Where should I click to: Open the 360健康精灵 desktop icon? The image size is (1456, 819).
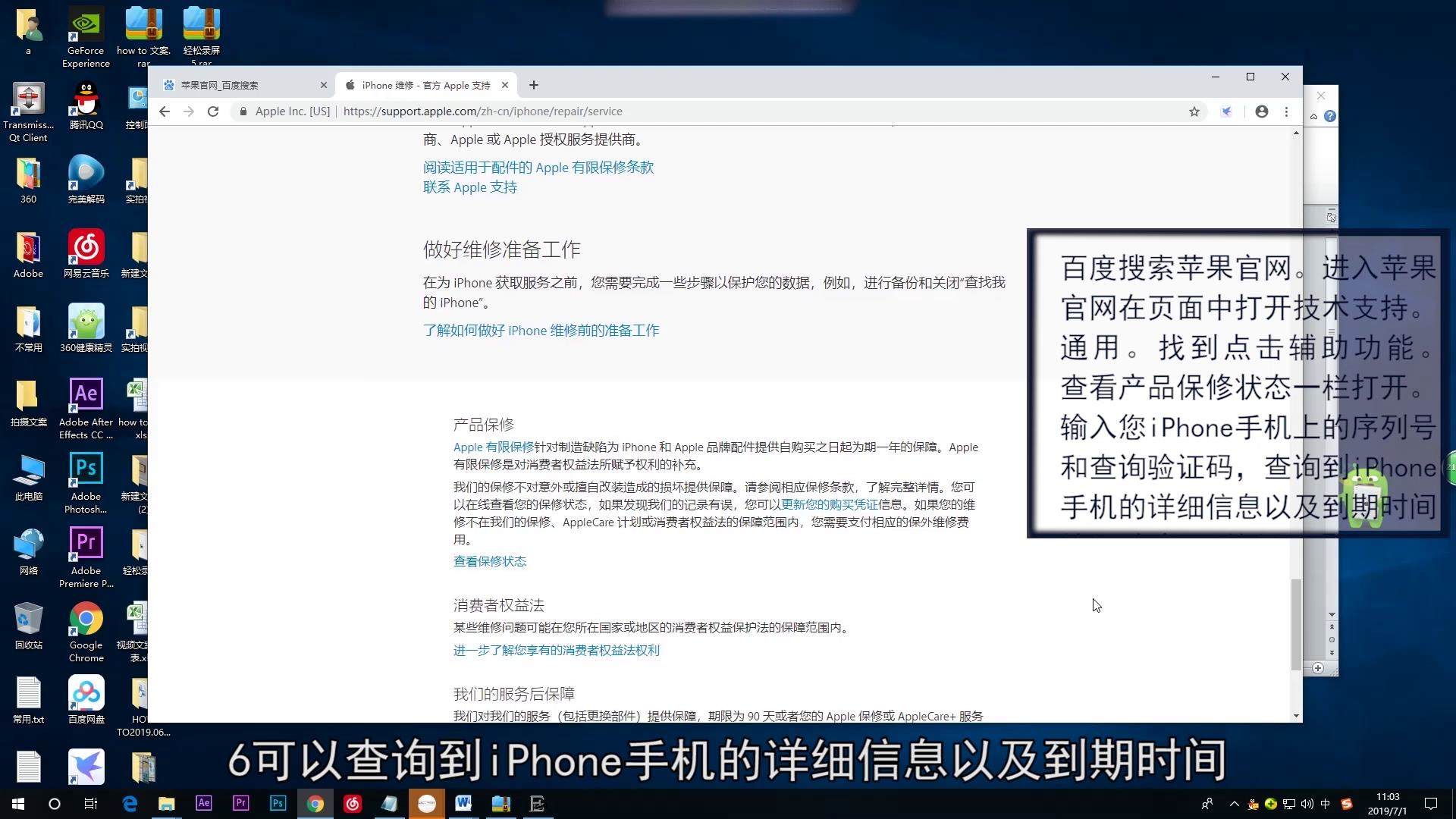86,328
